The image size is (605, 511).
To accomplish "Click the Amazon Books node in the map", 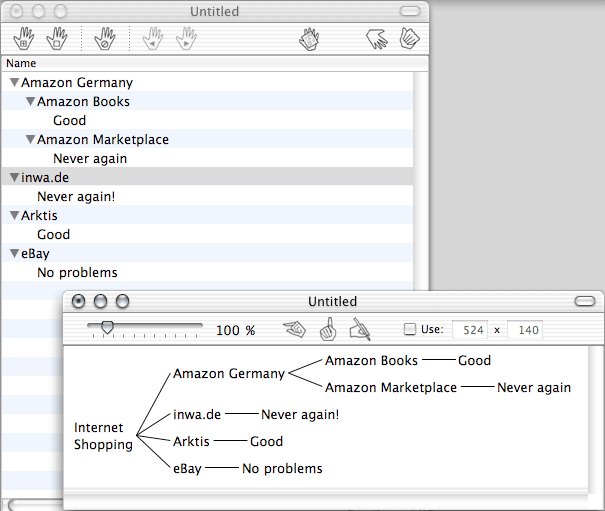I will point(371,360).
